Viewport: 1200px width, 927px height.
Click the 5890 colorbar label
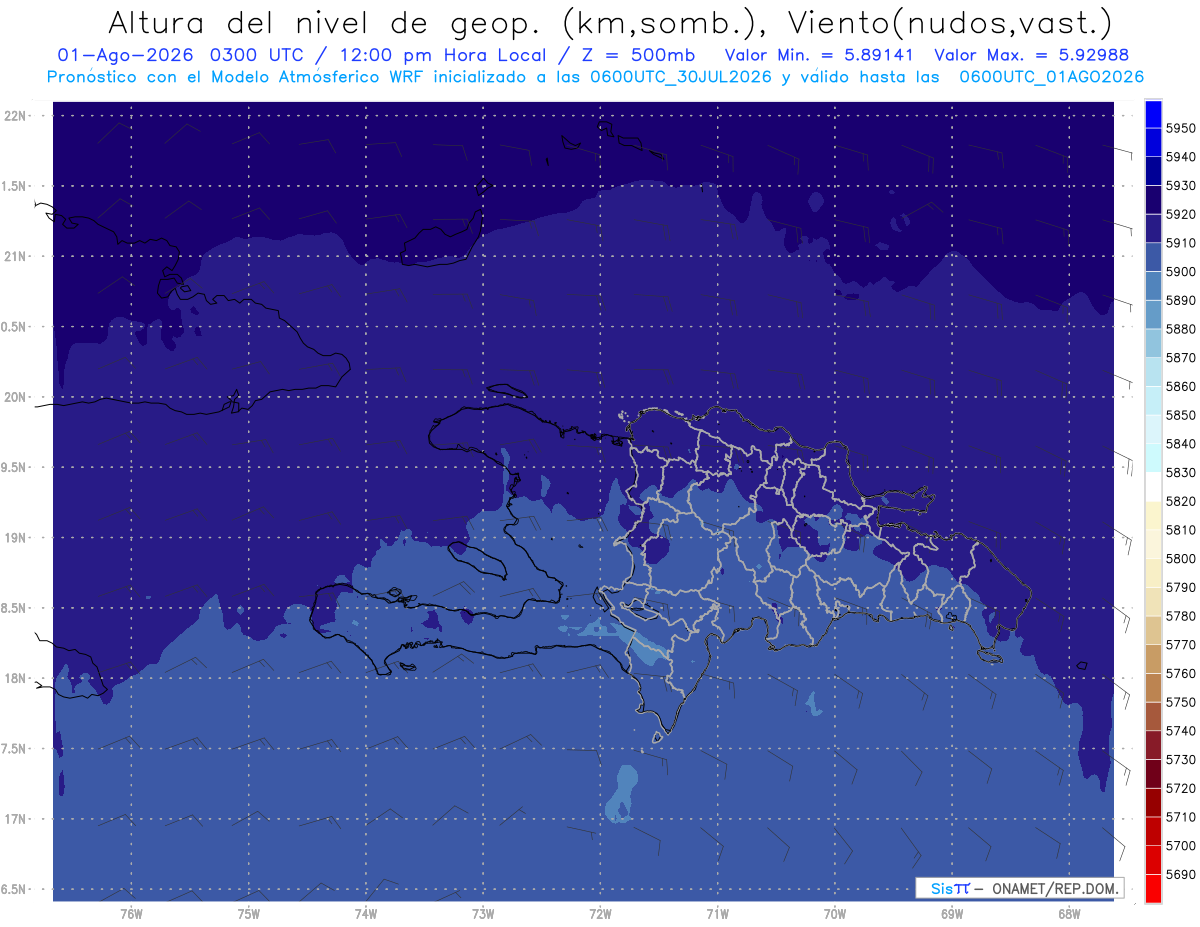[x=1181, y=300]
